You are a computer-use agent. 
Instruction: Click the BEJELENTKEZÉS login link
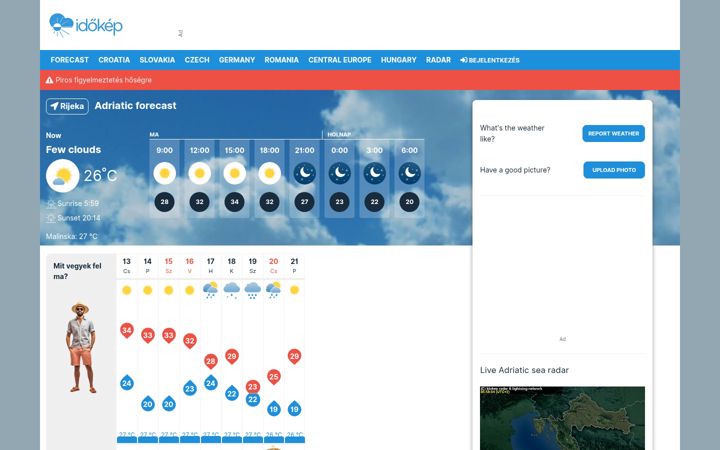tap(490, 60)
